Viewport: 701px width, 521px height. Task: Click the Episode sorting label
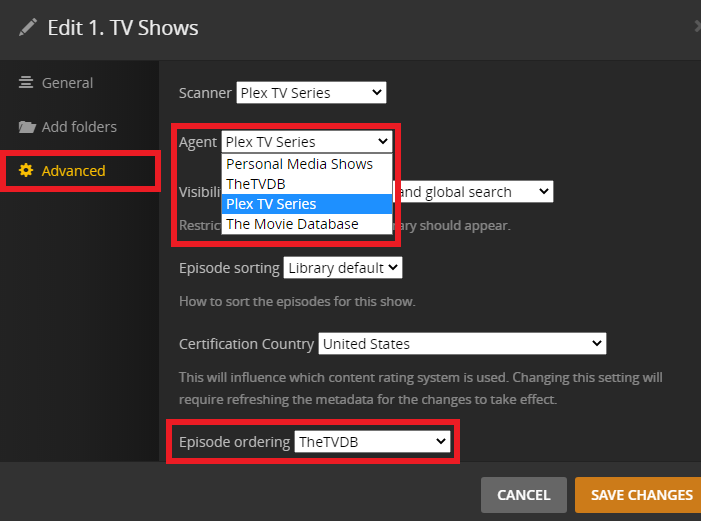229,268
